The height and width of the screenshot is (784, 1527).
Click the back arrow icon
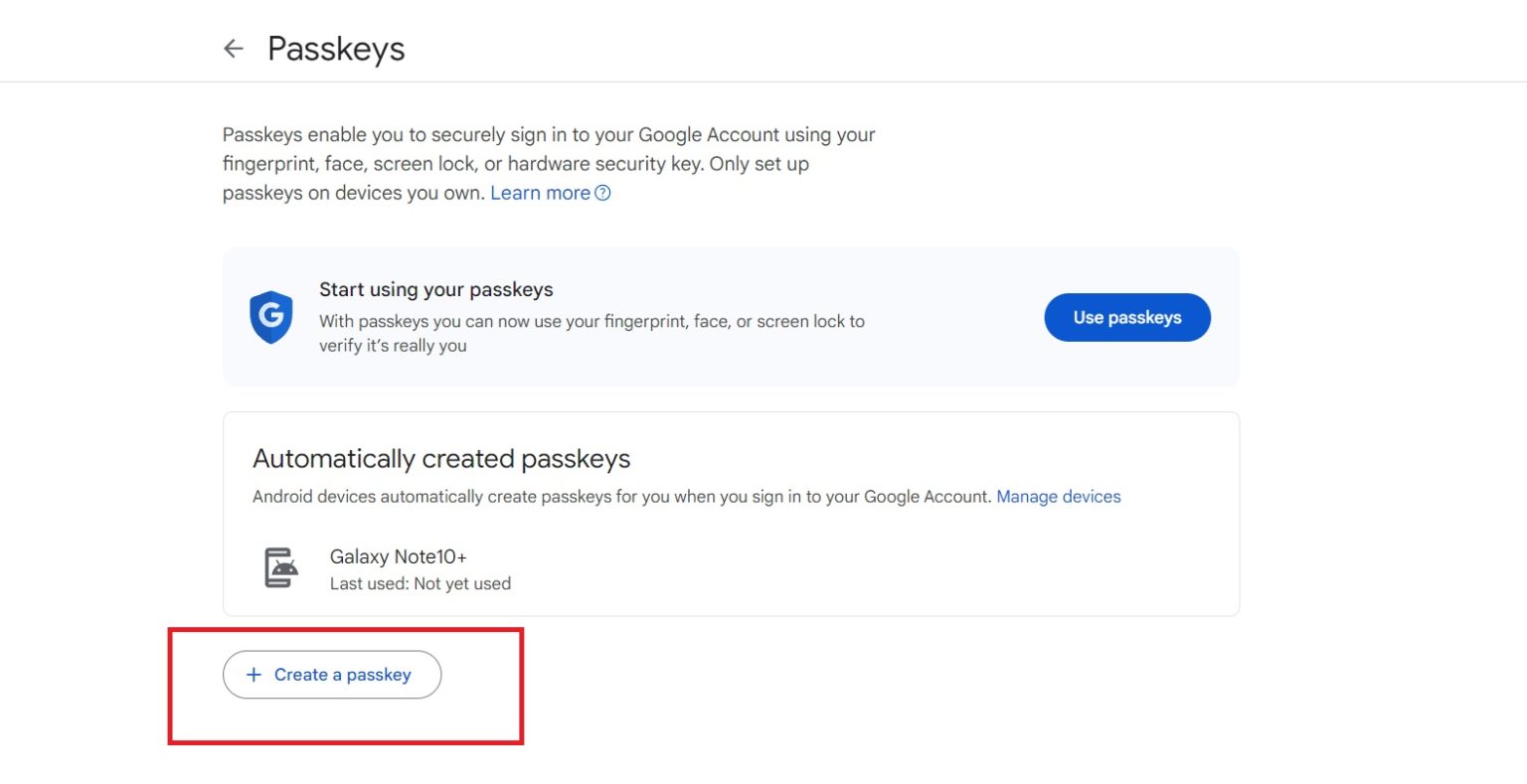pos(232,48)
